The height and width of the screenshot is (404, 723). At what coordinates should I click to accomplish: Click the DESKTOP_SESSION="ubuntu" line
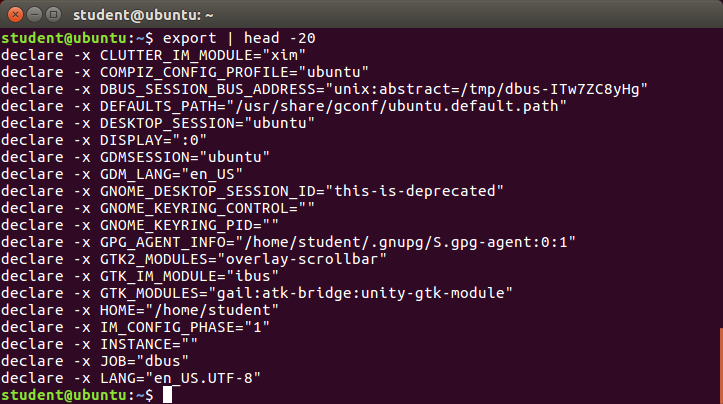click(x=158, y=123)
